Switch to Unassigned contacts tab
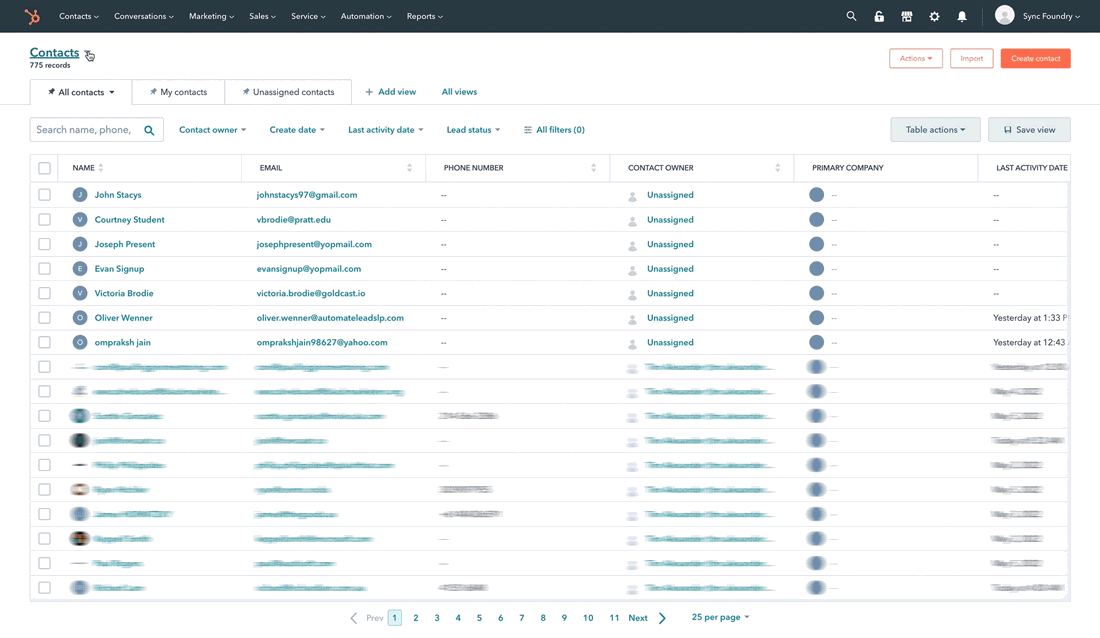Viewport: 1100px width, 638px height. pyautogui.click(x=288, y=92)
